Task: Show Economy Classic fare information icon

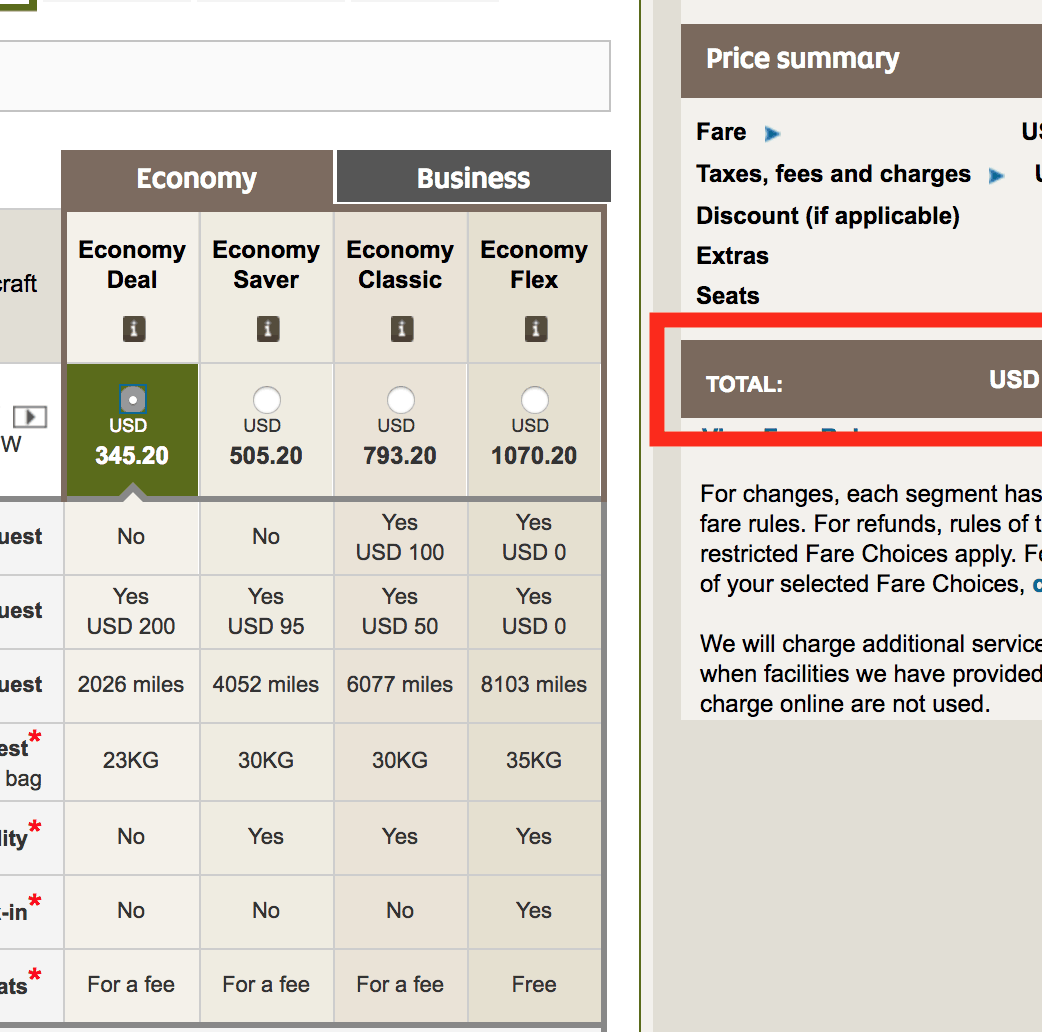Action: click(x=400, y=328)
